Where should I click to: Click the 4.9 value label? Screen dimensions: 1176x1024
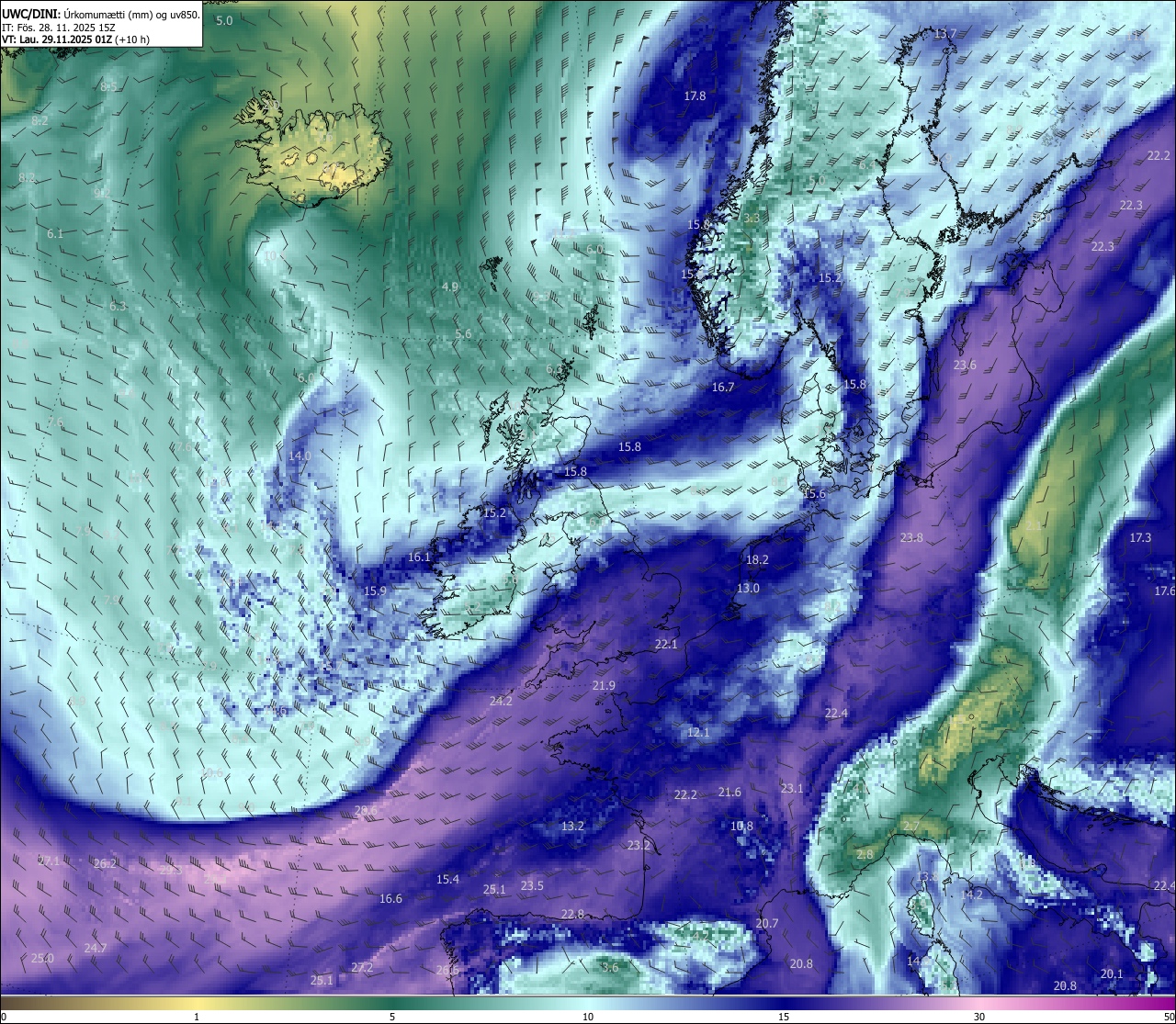450,287
